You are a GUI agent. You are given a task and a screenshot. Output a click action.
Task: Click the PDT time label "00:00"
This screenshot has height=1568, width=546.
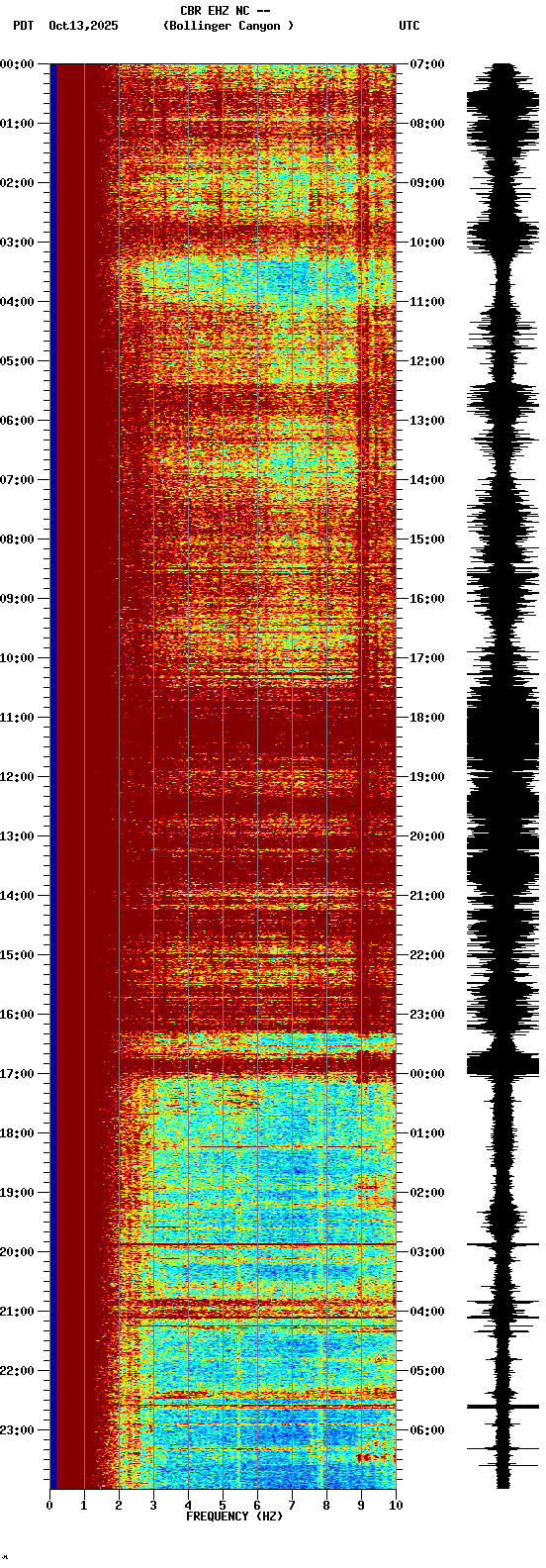coord(17,64)
